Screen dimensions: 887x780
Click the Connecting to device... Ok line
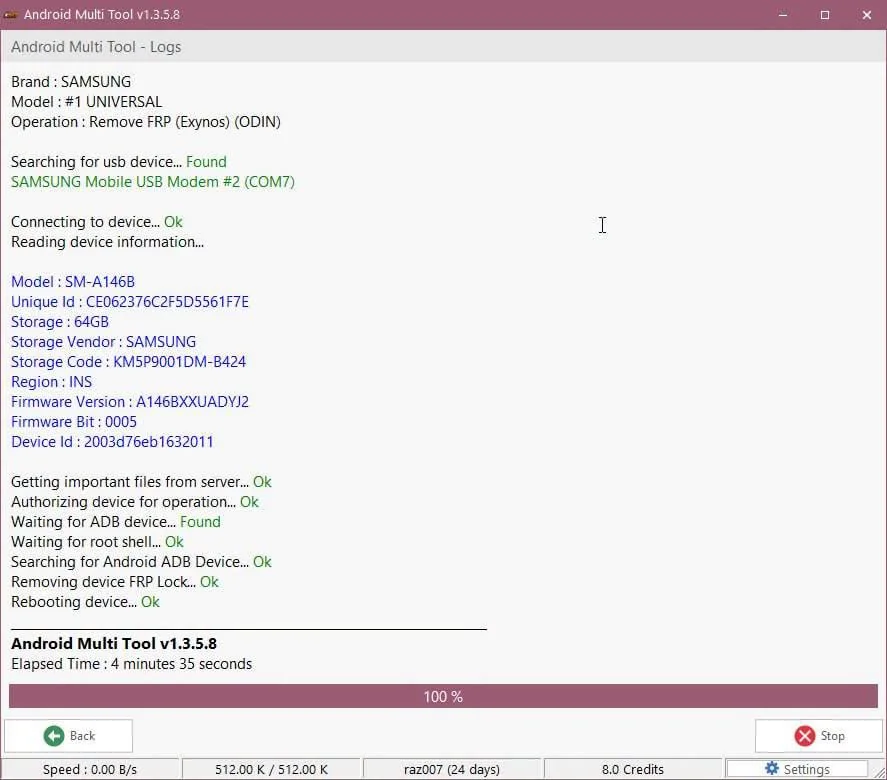tap(97, 222)
